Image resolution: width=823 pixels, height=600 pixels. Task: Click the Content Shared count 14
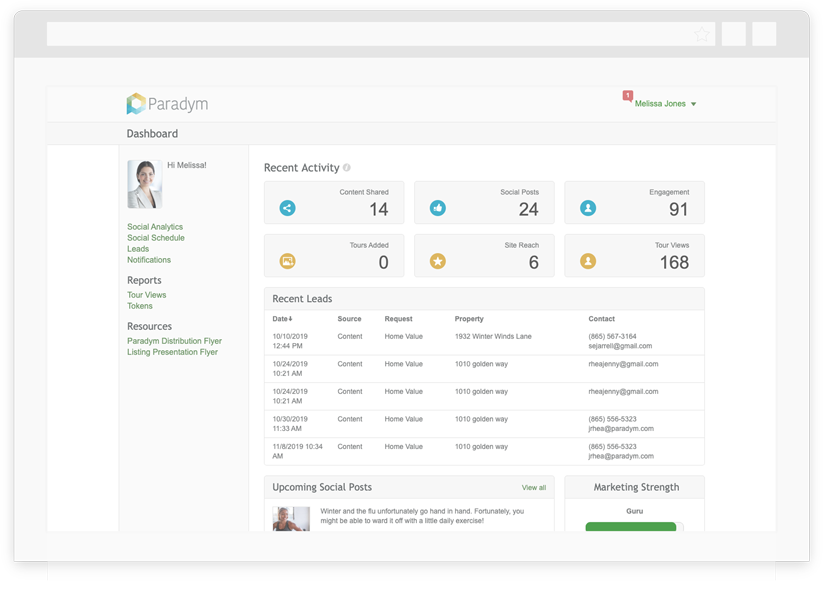point(379,209)
